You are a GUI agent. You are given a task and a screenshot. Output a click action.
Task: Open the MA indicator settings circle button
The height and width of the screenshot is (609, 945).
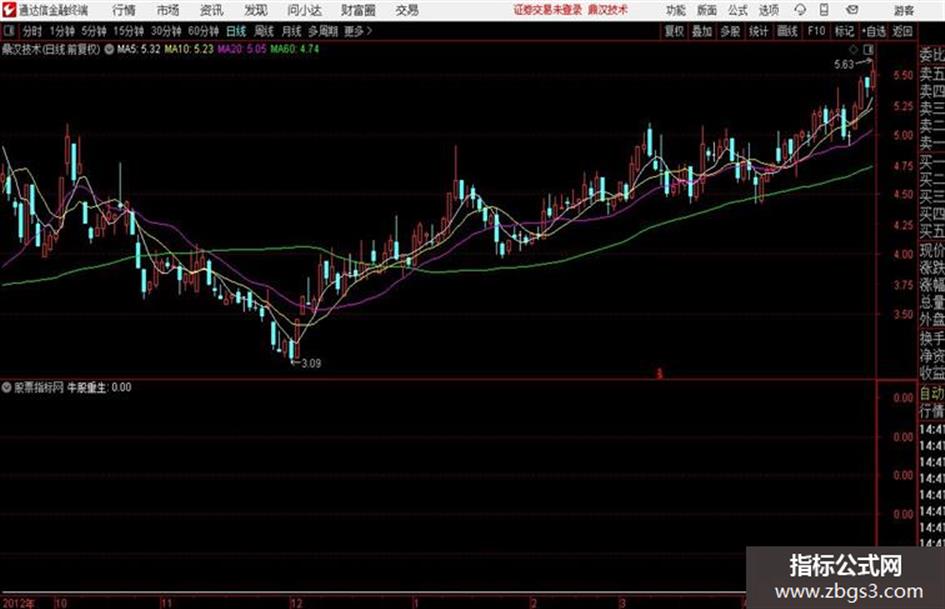coord(109,49)
